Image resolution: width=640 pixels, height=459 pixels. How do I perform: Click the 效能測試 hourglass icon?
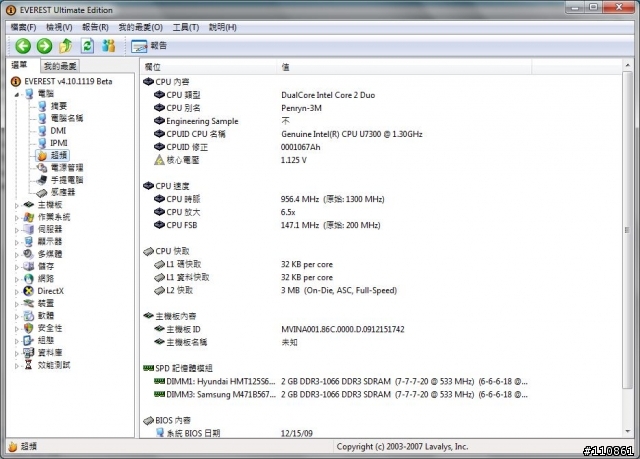pos(29,365)
